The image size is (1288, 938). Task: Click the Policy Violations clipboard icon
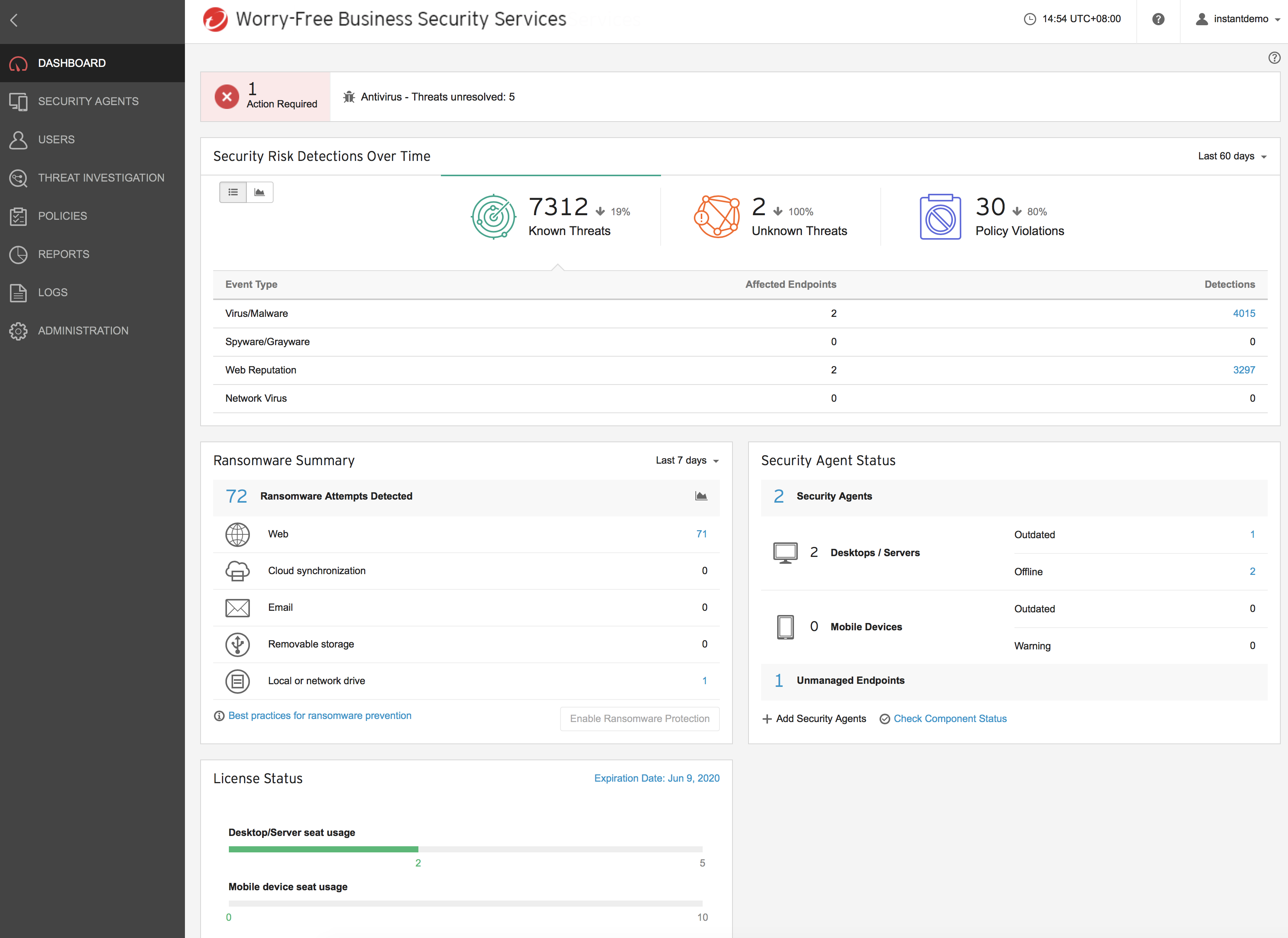click(940, 216)
